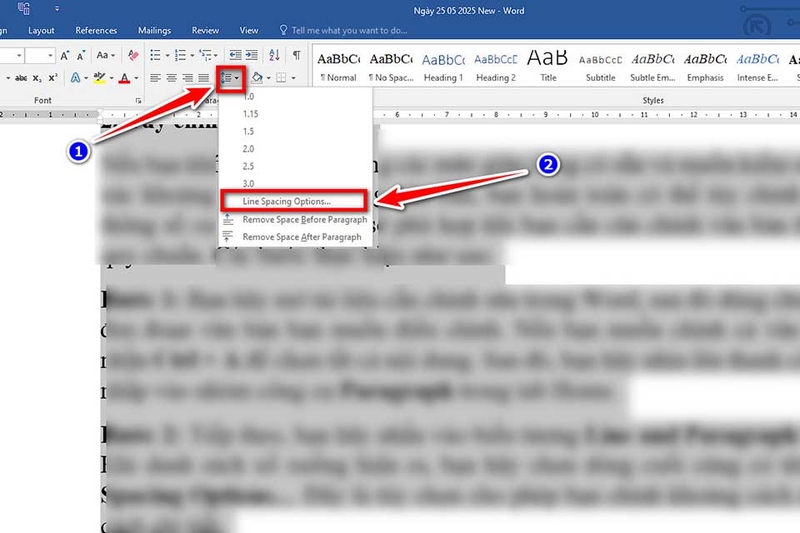Expand the Borders dropdown arrow
The width and height of the screenshot is (800, 533).
(x=293, y=78)
